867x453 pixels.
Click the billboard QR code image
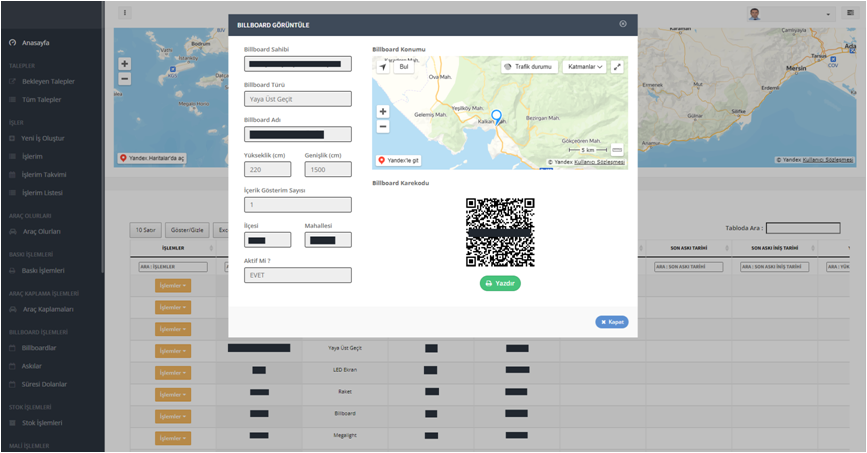click(x=500, y=232)
